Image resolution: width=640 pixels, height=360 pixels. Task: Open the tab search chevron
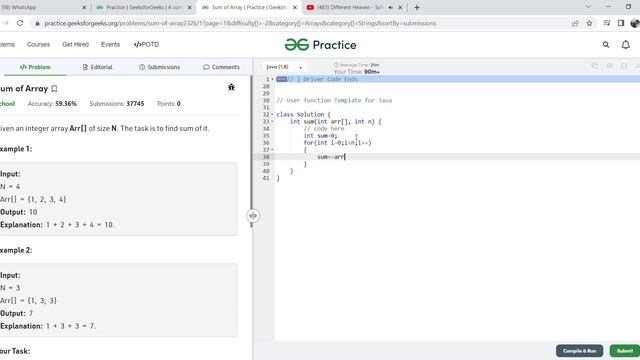coord(588,7)
